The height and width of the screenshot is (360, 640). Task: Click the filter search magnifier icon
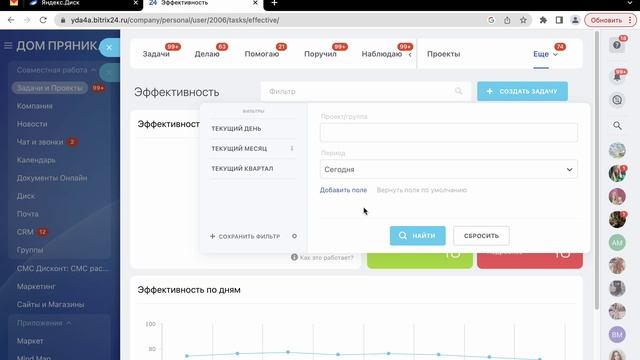click(x=458, y=91)
